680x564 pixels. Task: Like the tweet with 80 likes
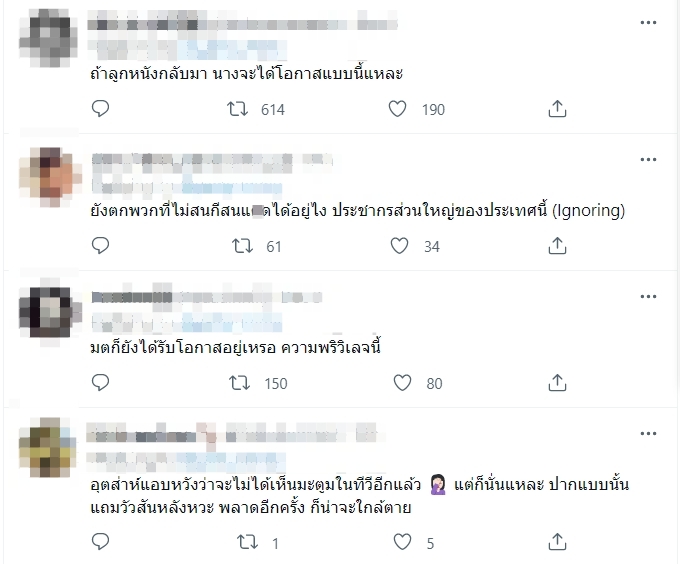(402, 383)
